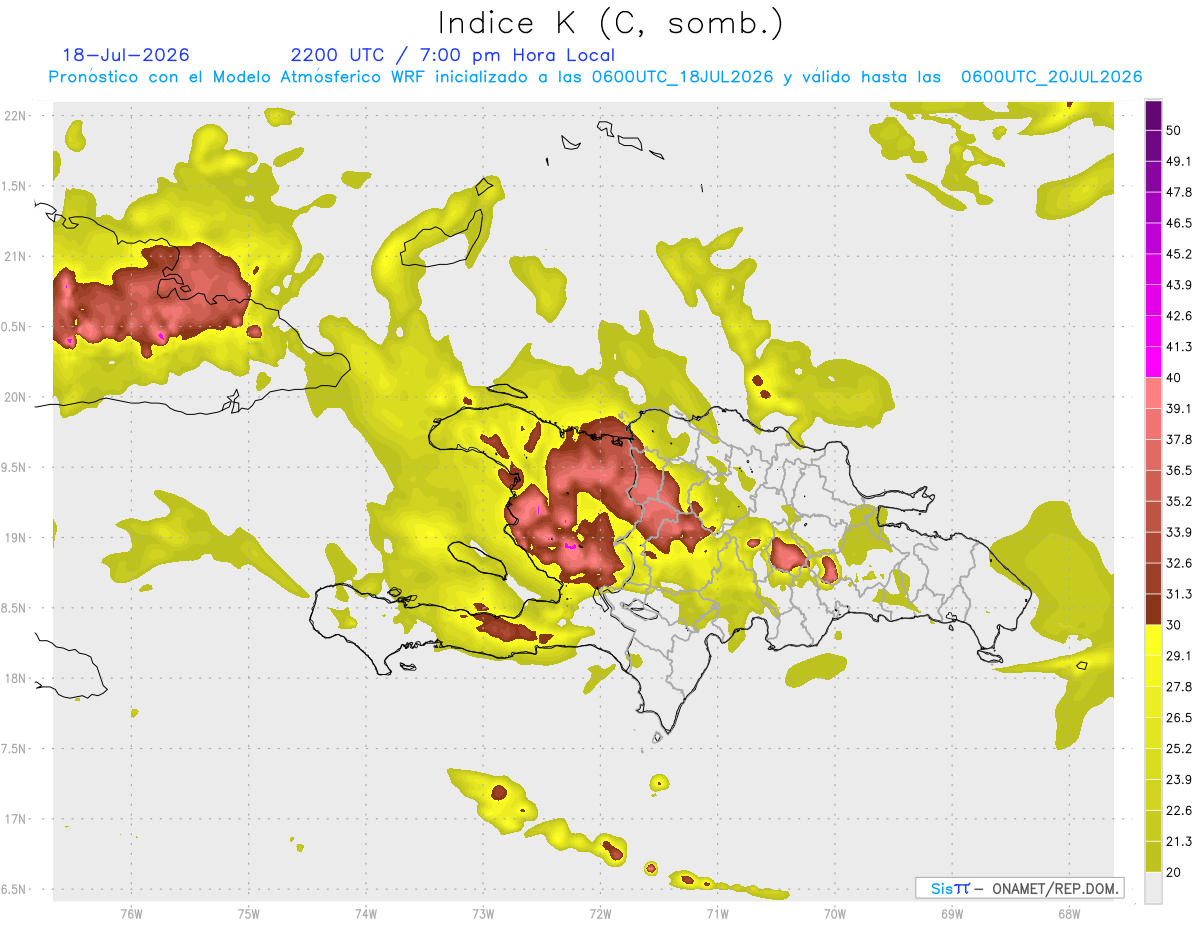The width and height of the screenshot is (1200, 927).
Task: Click the "19N" latitude label
Action: point(15,537)
